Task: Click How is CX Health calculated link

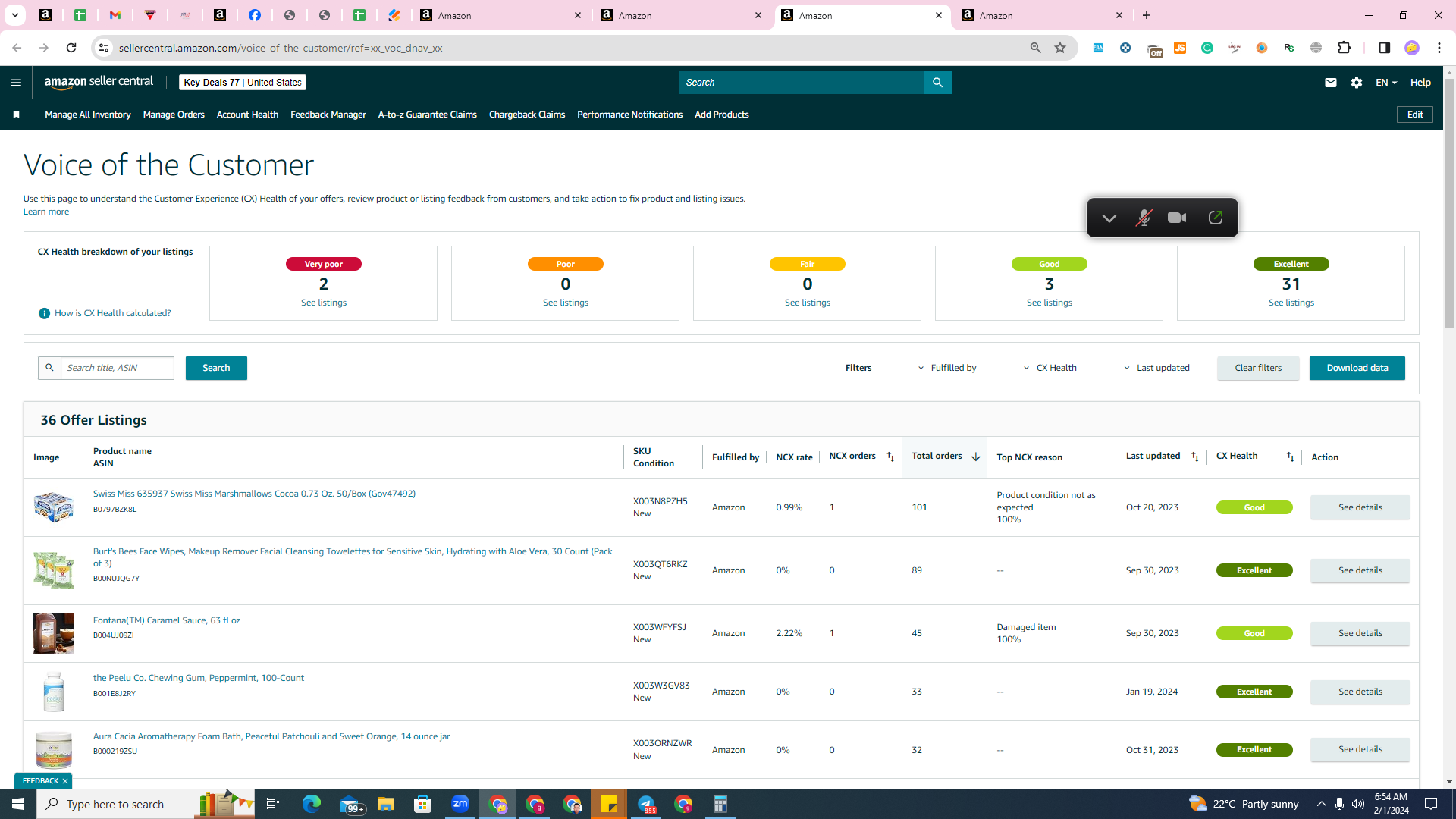Action: click(113, 313)
